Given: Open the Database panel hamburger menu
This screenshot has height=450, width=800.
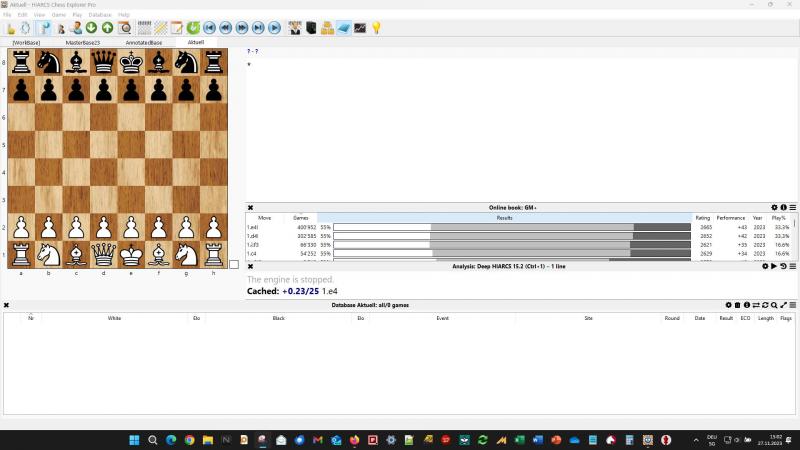Looking at the screenshot, I should point(793,305).
